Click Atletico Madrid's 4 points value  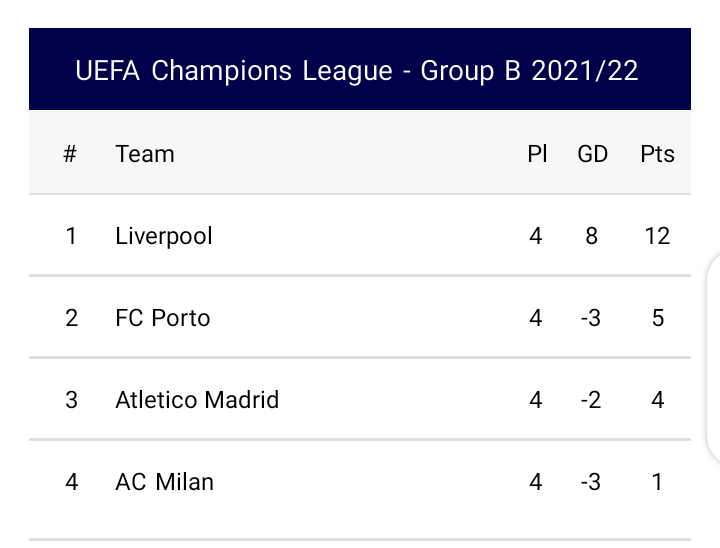658,400
